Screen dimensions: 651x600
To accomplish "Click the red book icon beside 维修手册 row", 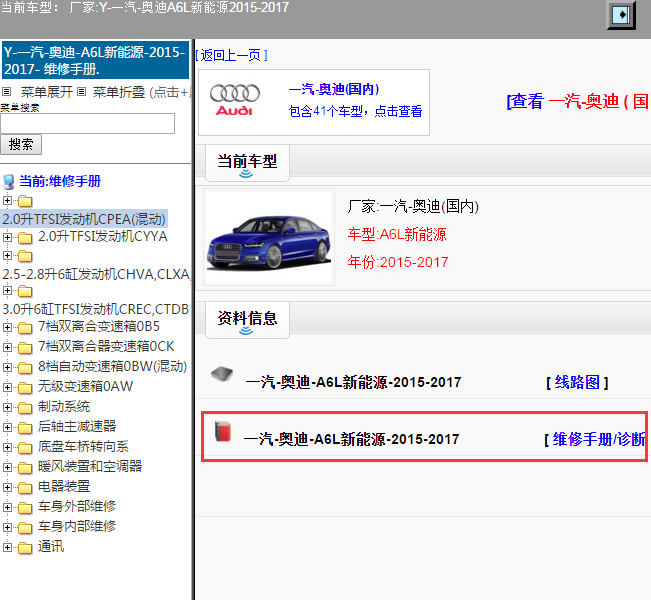I will click(223, 431).
